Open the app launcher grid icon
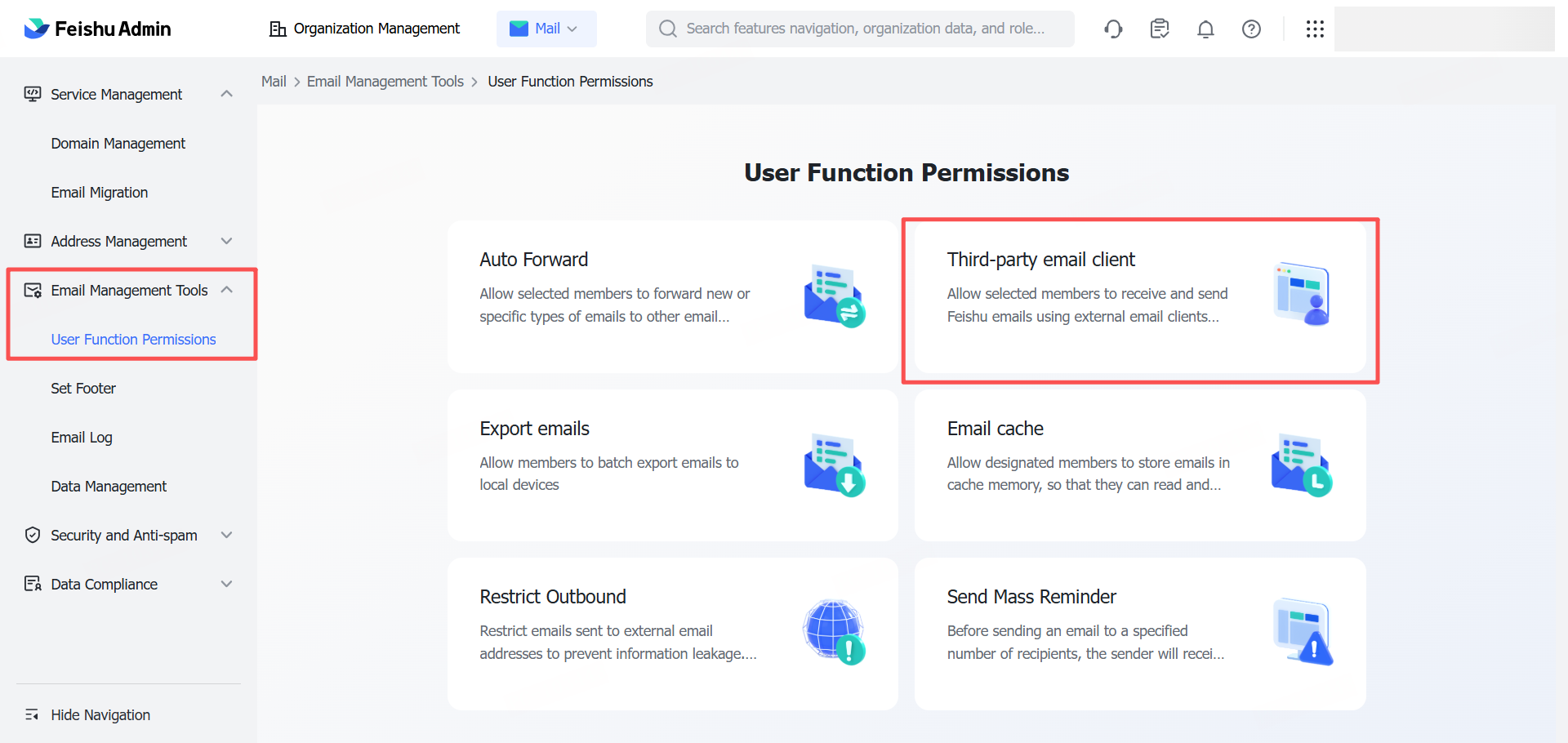The width and height of the screenshot is (1568, 743). (x=1315, y=29)
